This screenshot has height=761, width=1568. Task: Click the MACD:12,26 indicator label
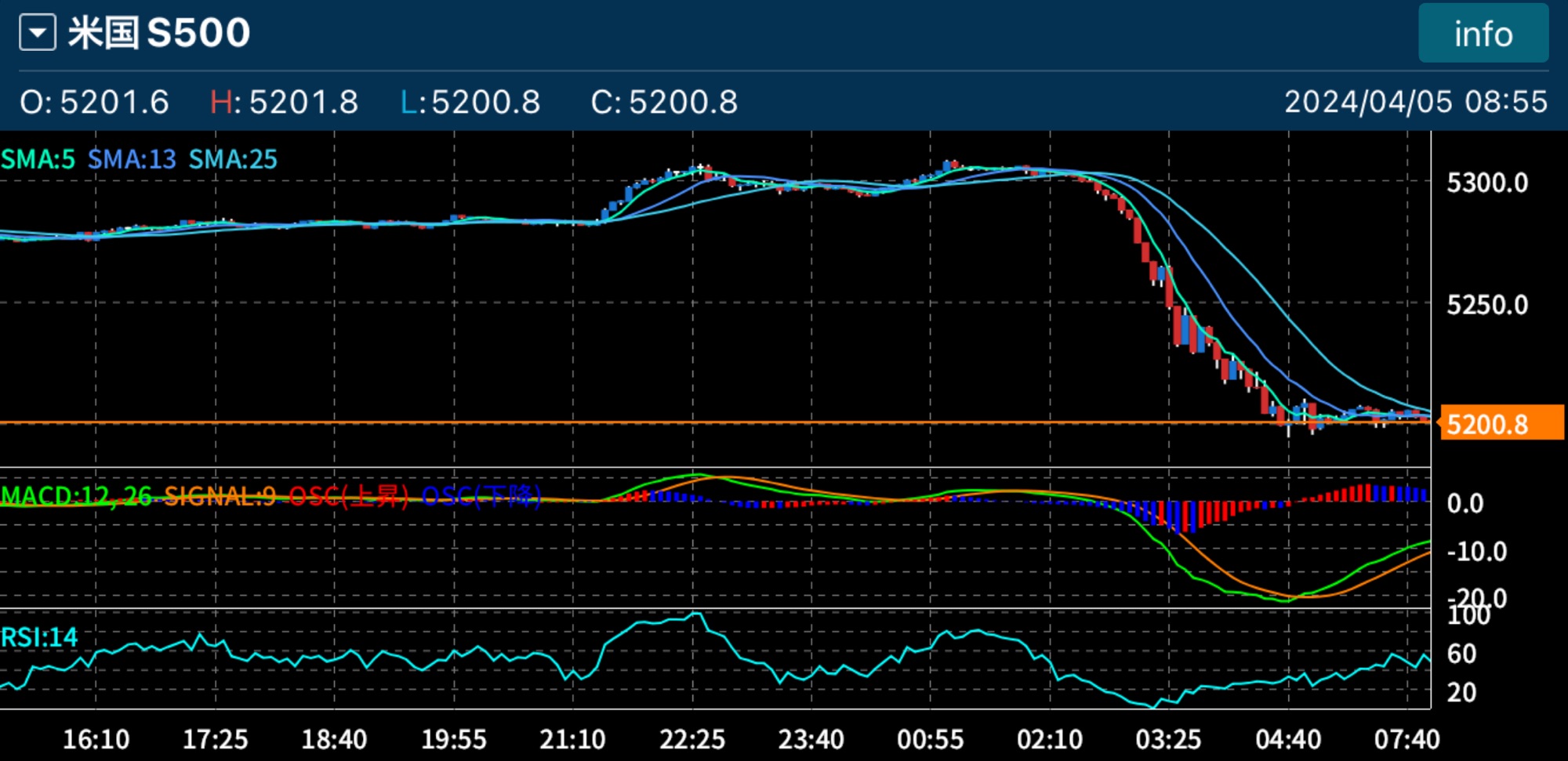77,496
